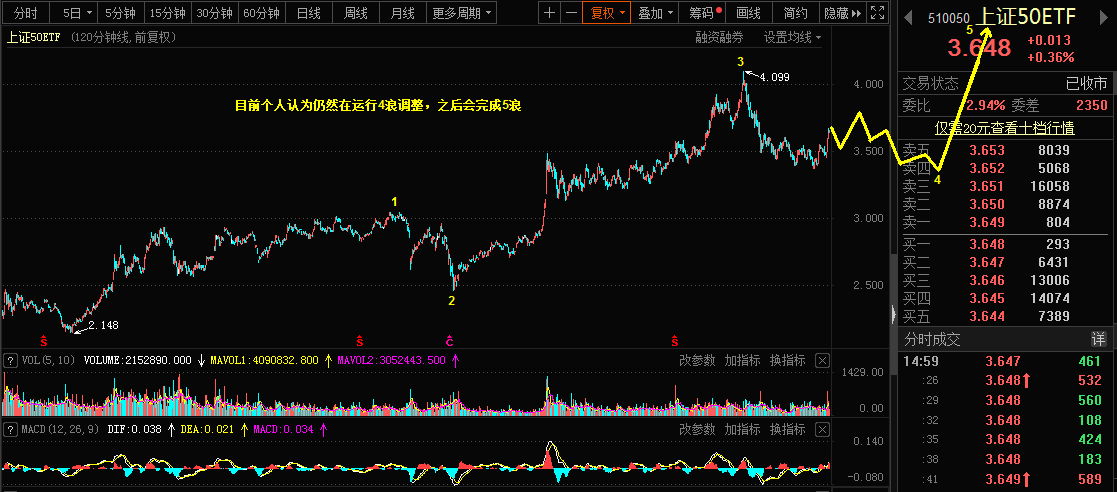Switch to the 5分钟 period tab

tap(119, 13)
